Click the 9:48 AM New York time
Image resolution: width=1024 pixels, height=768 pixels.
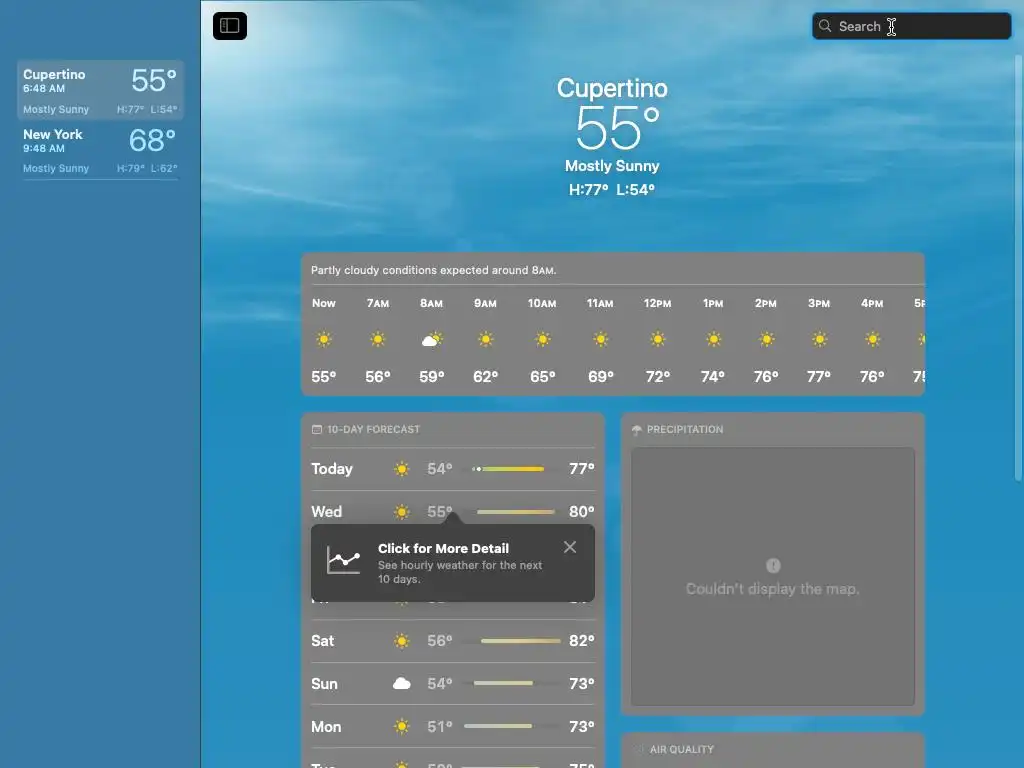pos(44,148)
